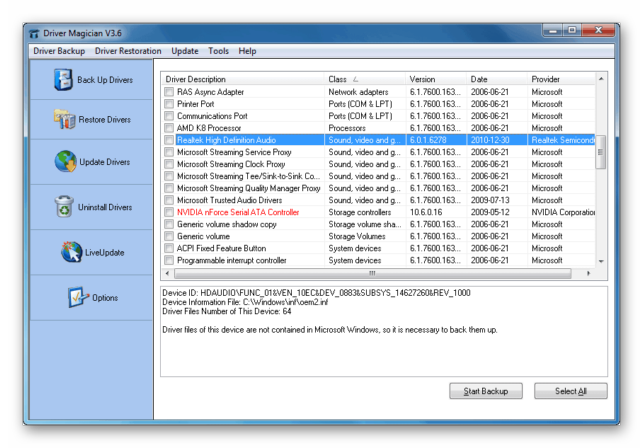Click the Network adapters class cell
This screenshot has height=448, width=643.
(358, 92)
